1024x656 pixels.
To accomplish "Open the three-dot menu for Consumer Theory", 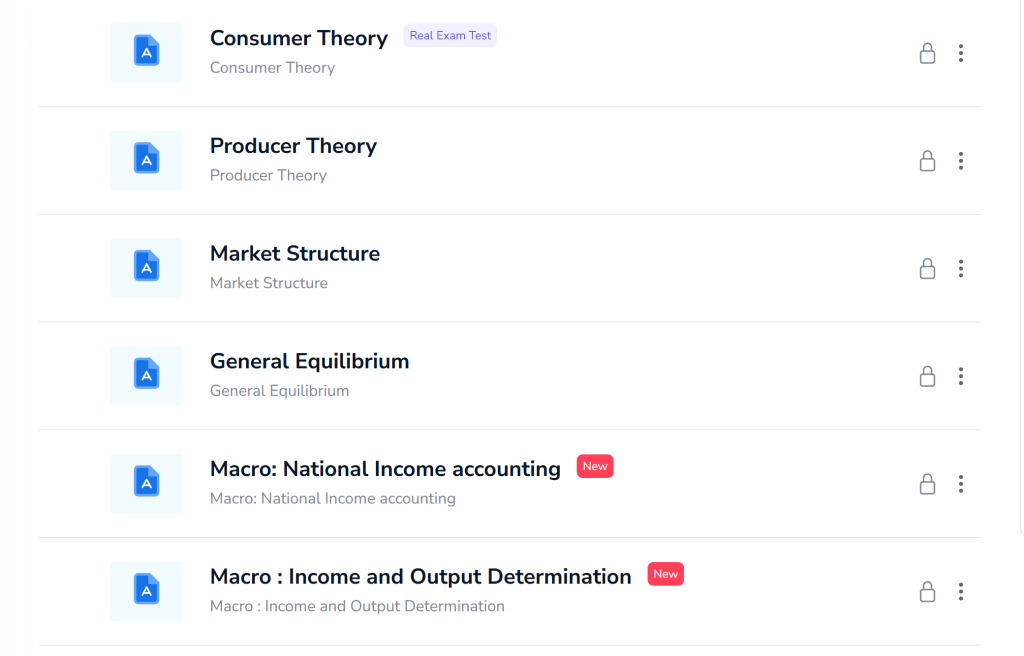I will pos(961,53).
